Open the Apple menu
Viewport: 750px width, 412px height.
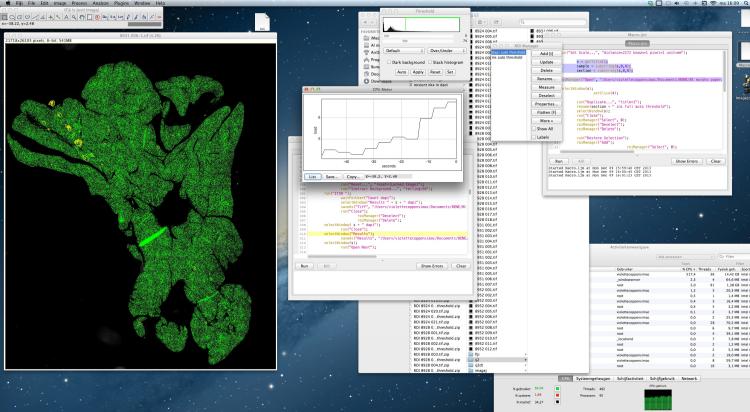coord(8,4)
